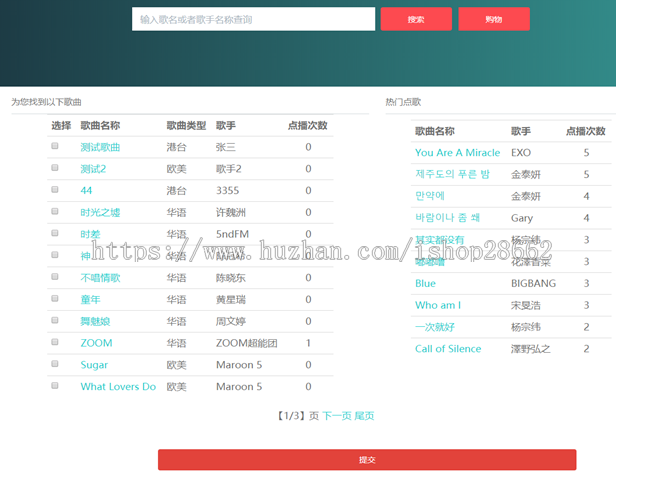Submit with the red 提交 button
The height and width of the screenshot is (496, 645).
tap(367, 459)
